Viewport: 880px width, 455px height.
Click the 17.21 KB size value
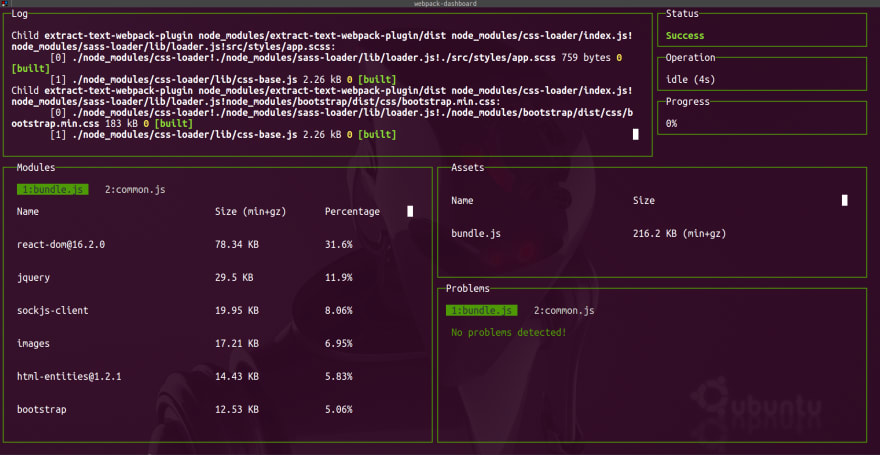click(237, 343)
